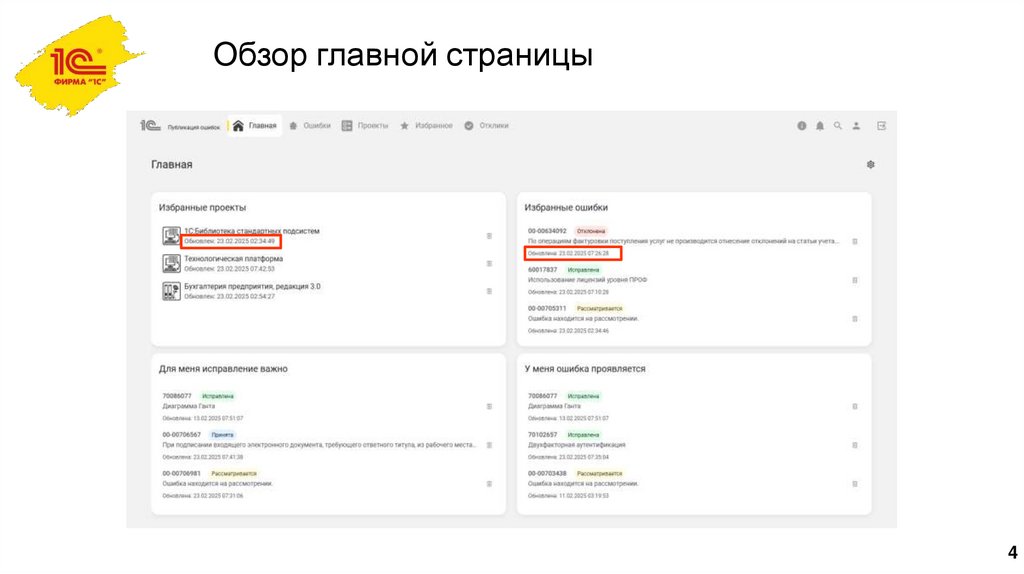Click the Публикация ошибок title link

click(x=193, y=127)
